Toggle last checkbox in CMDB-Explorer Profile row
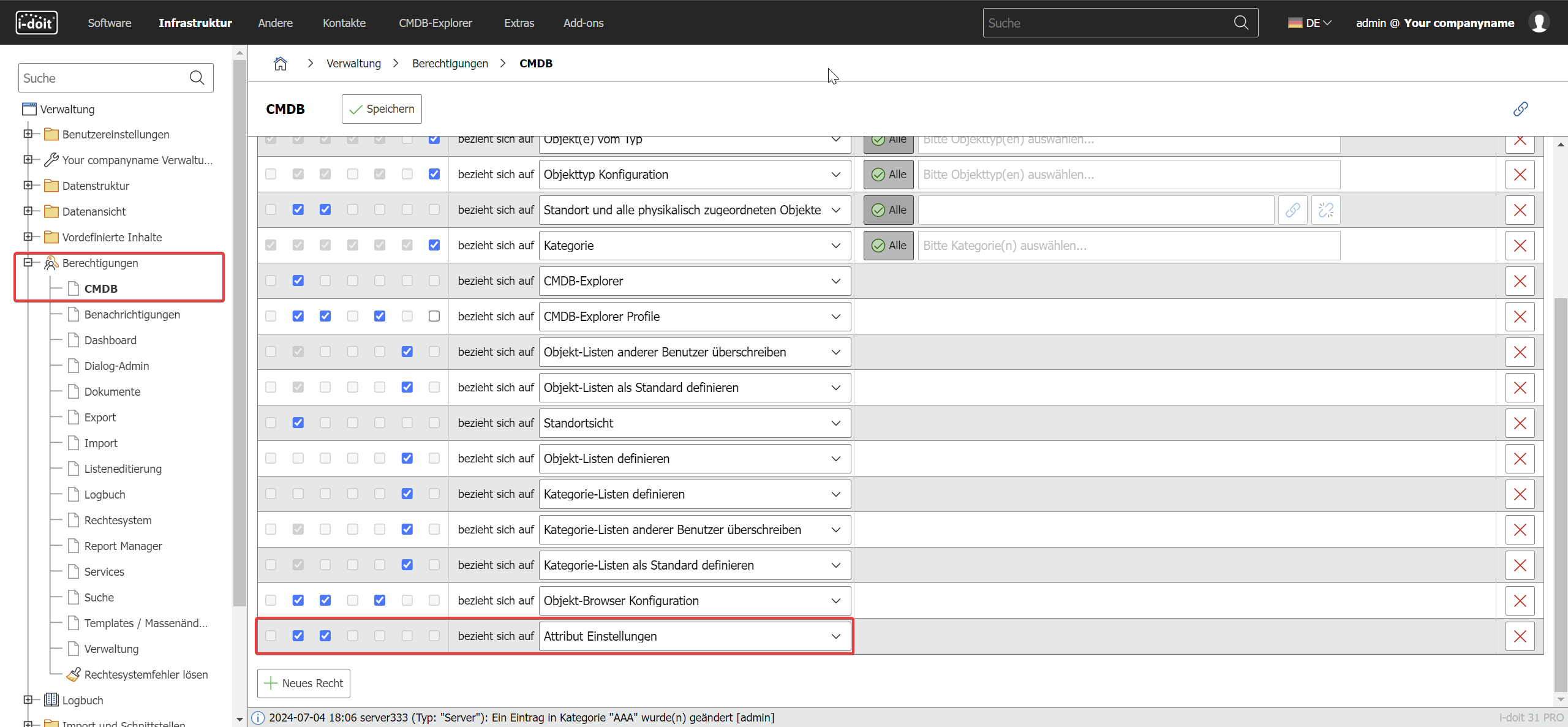 point(434,316)
